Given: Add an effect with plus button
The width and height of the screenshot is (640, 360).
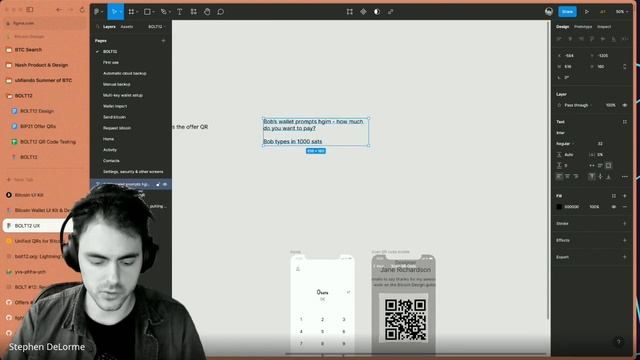Looking at the screenshot, I should [x=624, y=240].
